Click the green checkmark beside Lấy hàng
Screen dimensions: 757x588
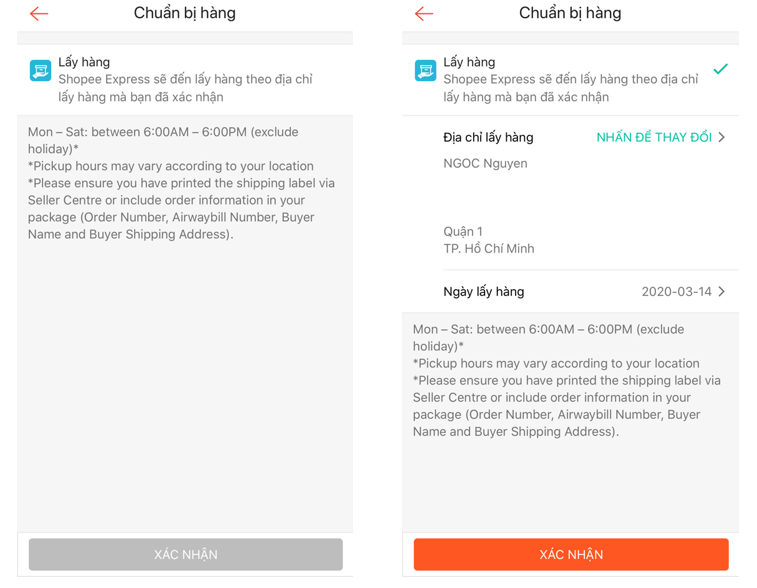click(x=720, y=69)
